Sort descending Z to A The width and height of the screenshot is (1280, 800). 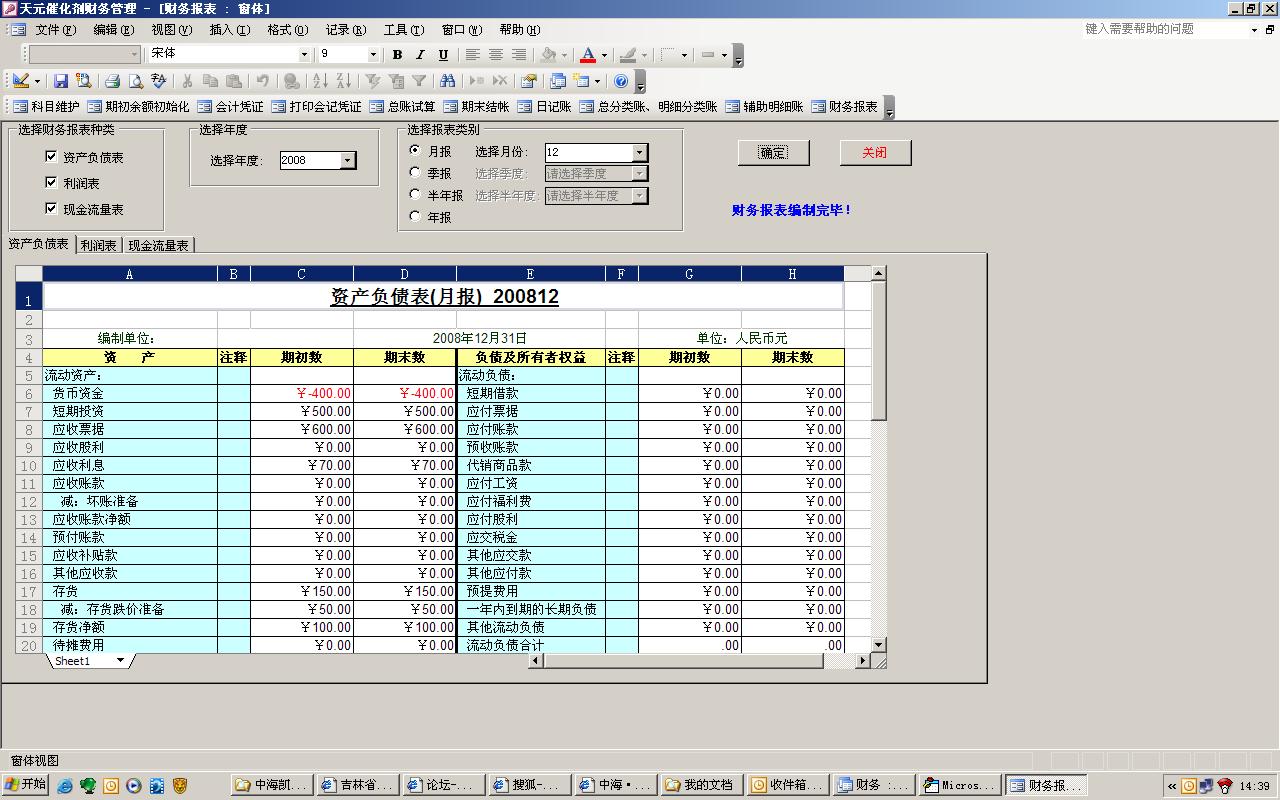coord(343,81)
